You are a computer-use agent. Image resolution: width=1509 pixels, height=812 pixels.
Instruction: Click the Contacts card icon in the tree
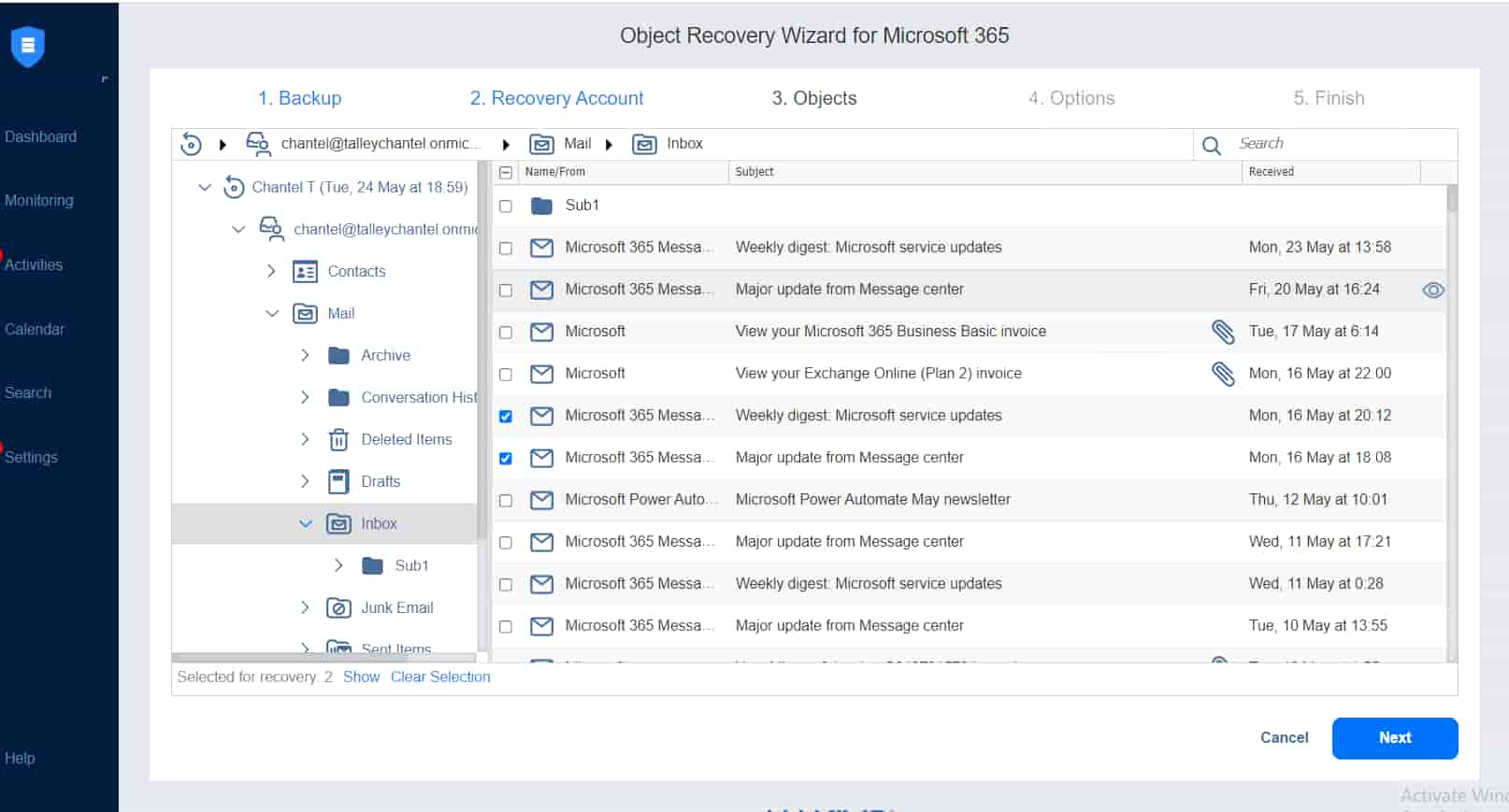[x=305, y=272]
